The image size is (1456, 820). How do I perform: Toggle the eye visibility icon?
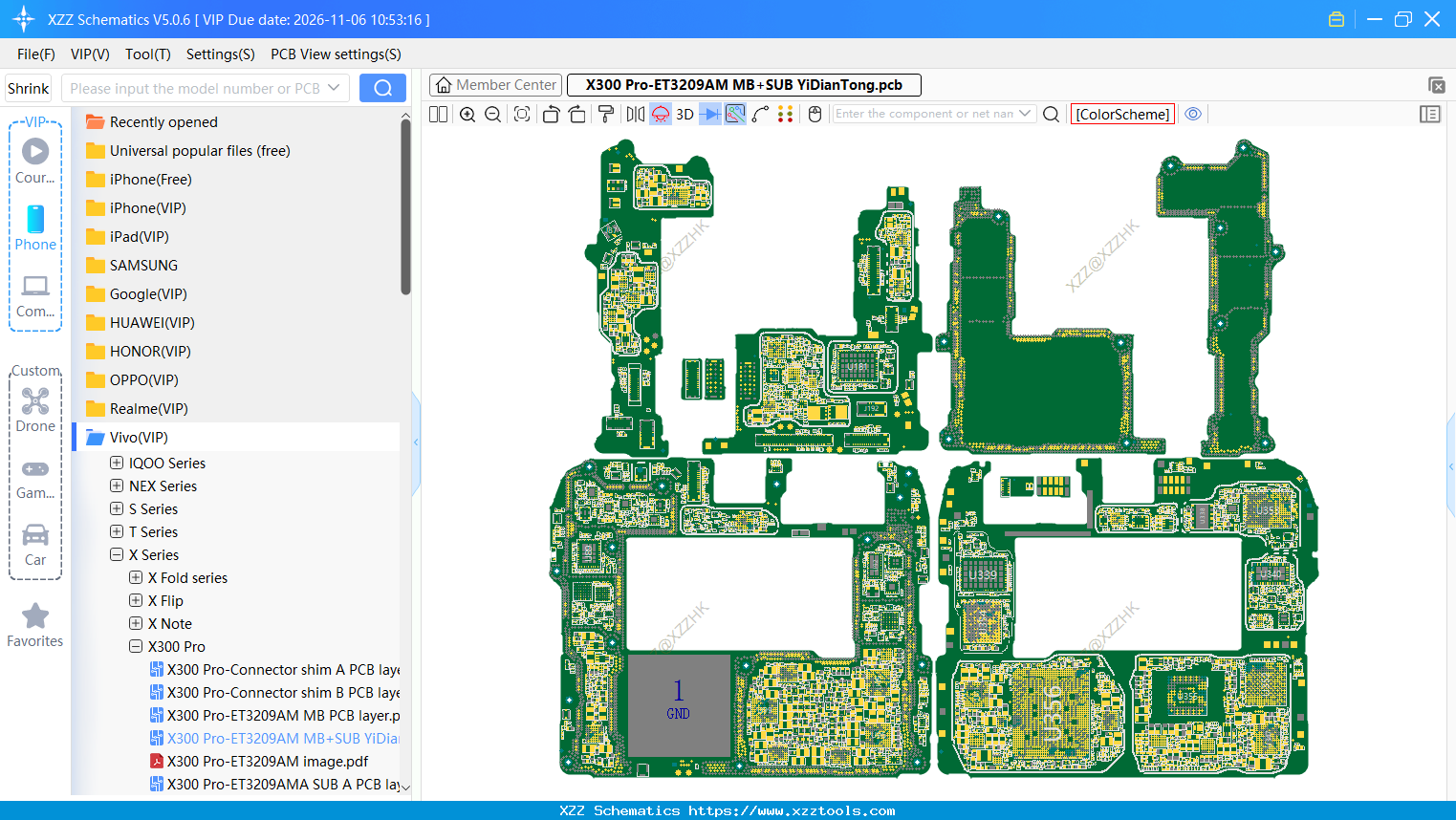(1193, 114)
